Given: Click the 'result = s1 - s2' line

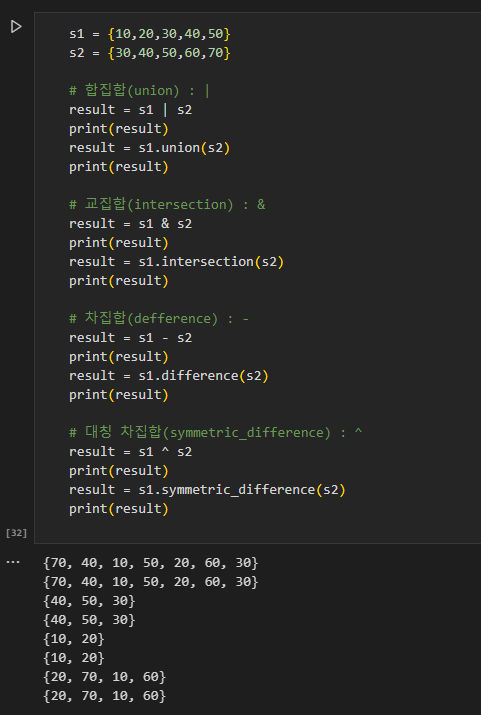Looking at the screenshot, I should click(x=130, y=338).
